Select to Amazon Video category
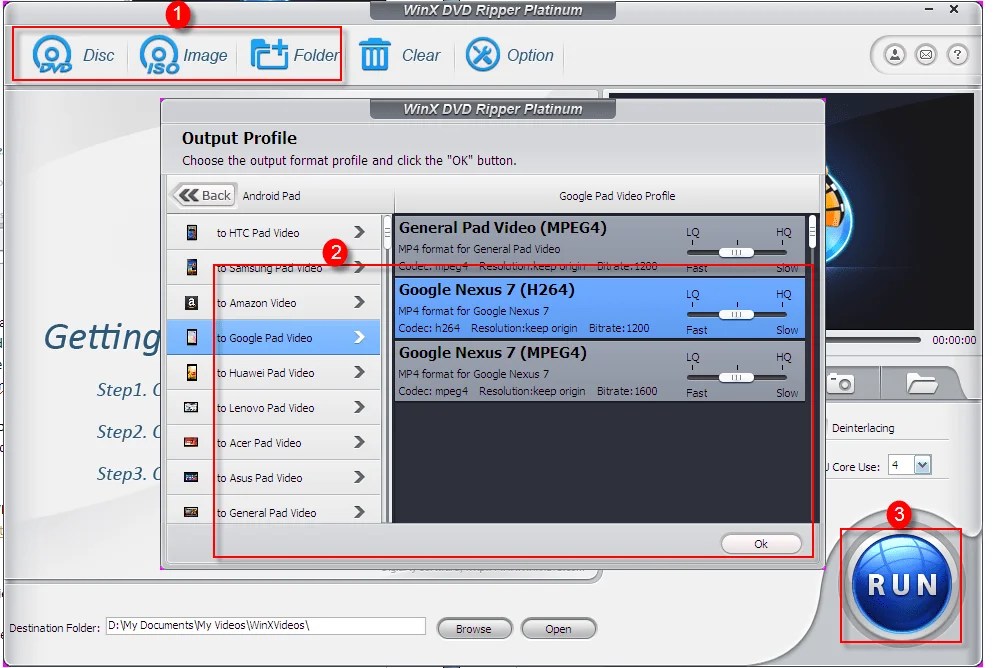This screenshot has width=996, height=668. [x=273, y=302]
